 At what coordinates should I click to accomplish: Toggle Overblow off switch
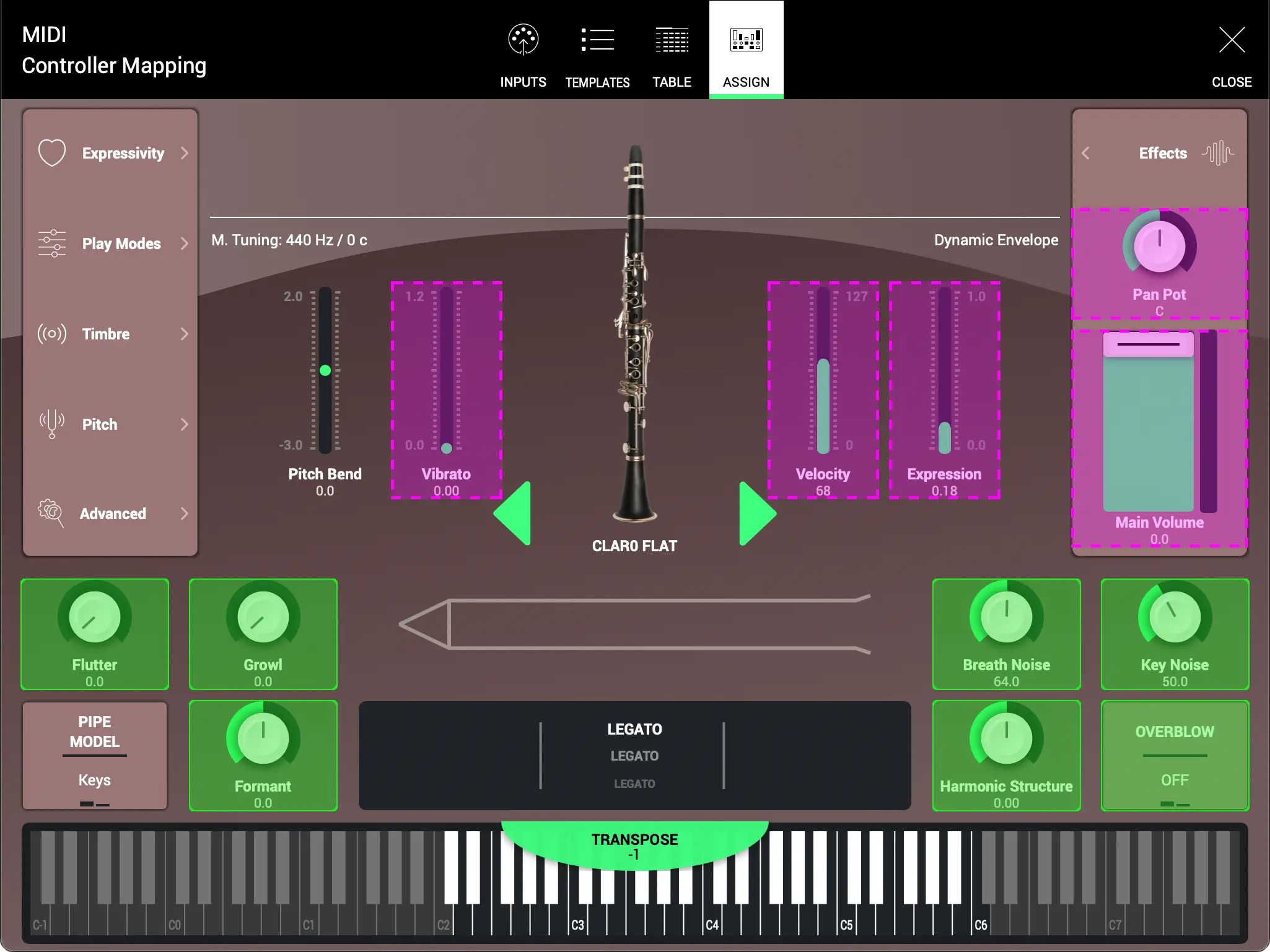(1174, 780)
